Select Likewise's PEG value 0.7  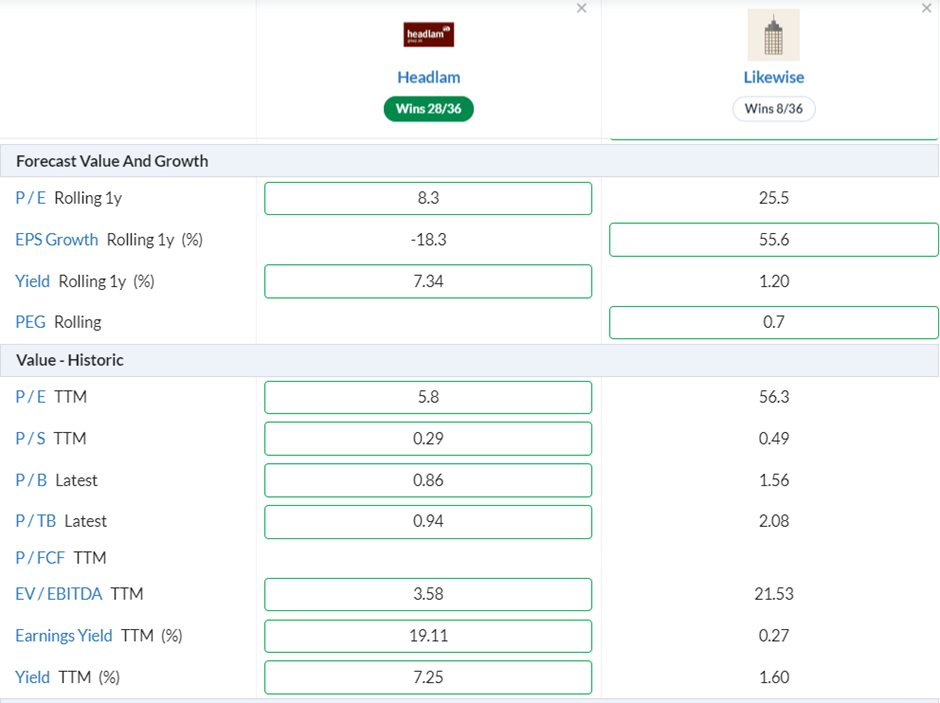coord(773,322)
